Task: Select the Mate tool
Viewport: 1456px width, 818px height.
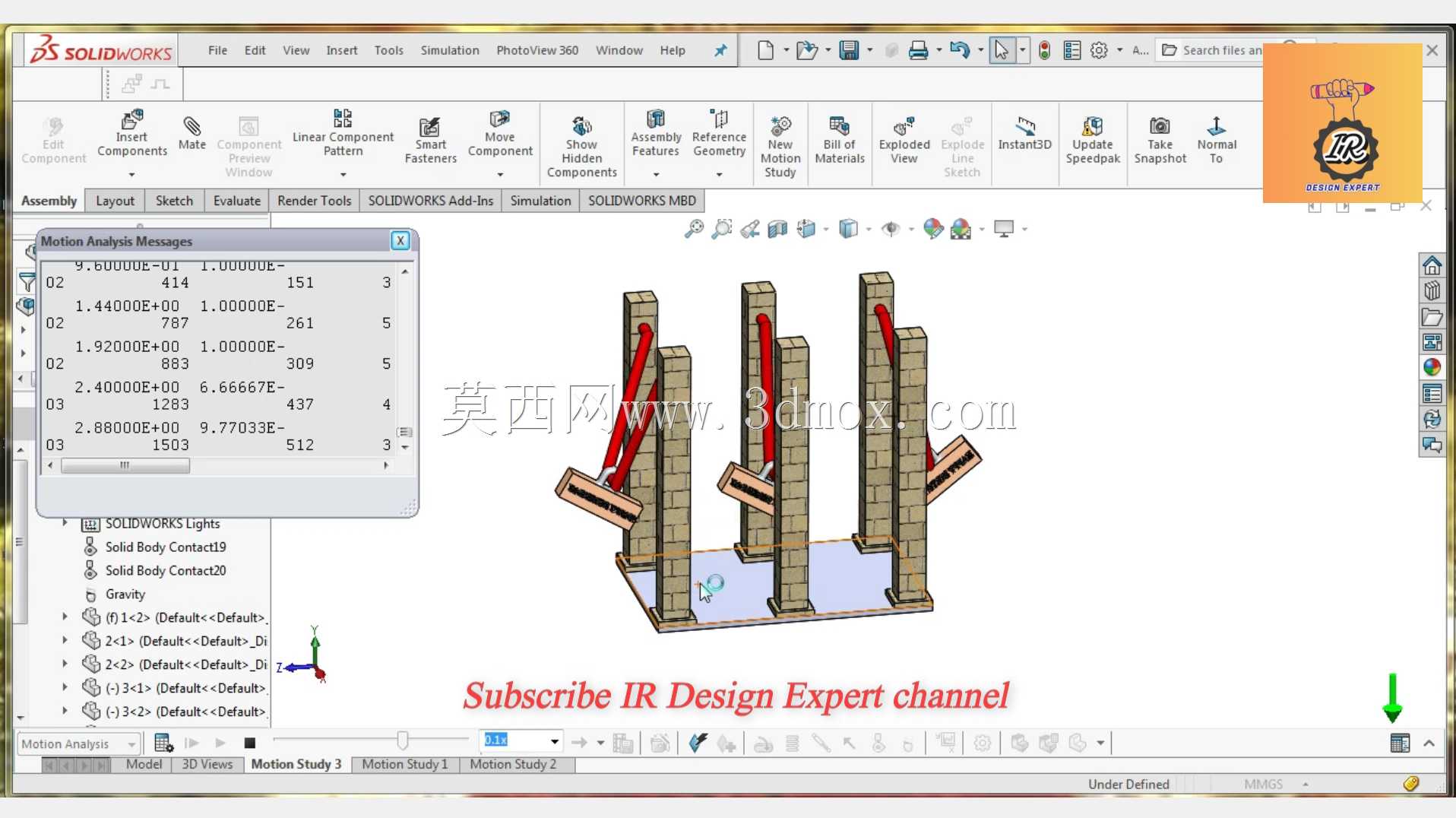Action: [x=191, y=134]
